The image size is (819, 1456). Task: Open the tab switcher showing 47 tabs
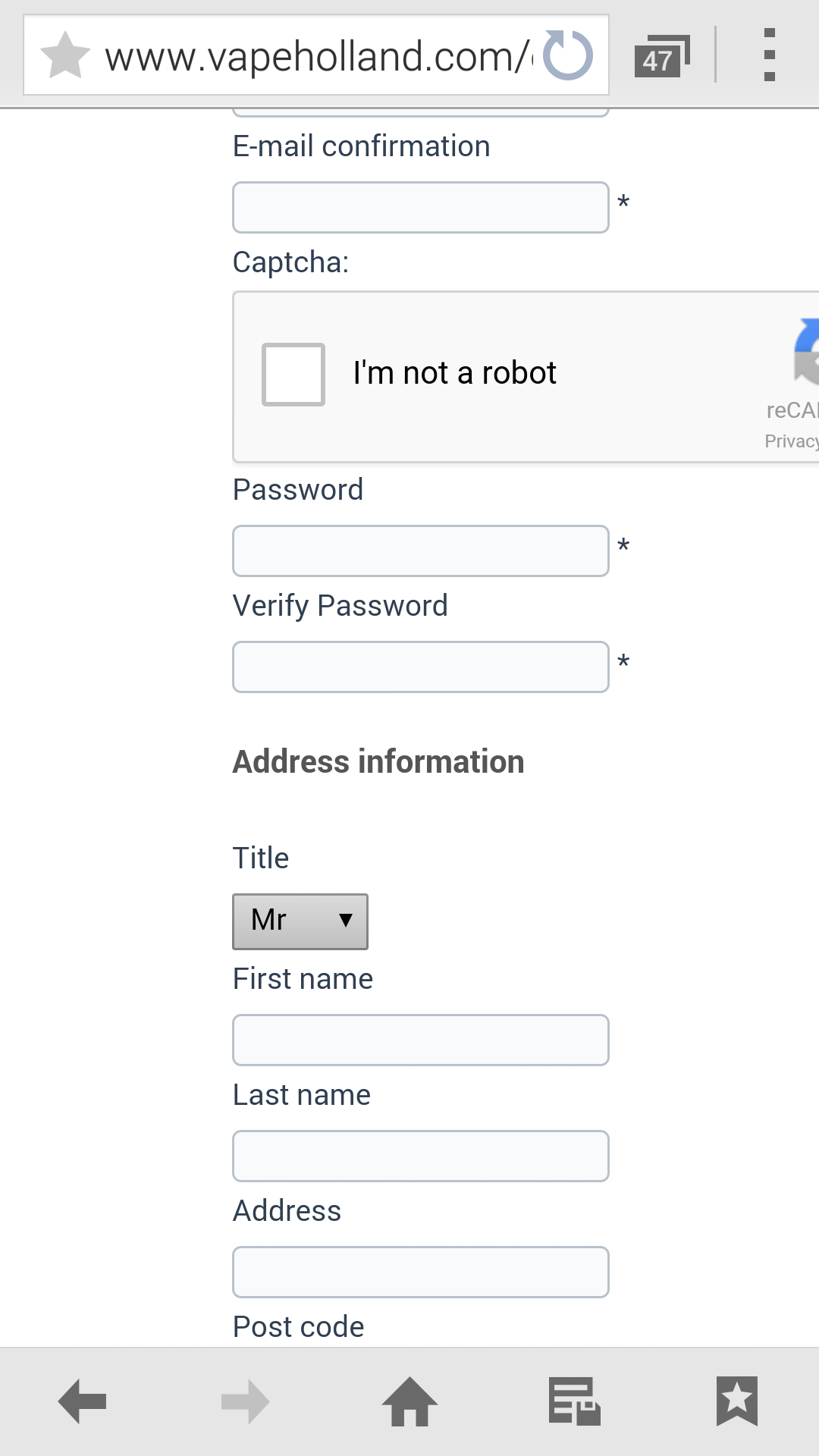point(661,57)
